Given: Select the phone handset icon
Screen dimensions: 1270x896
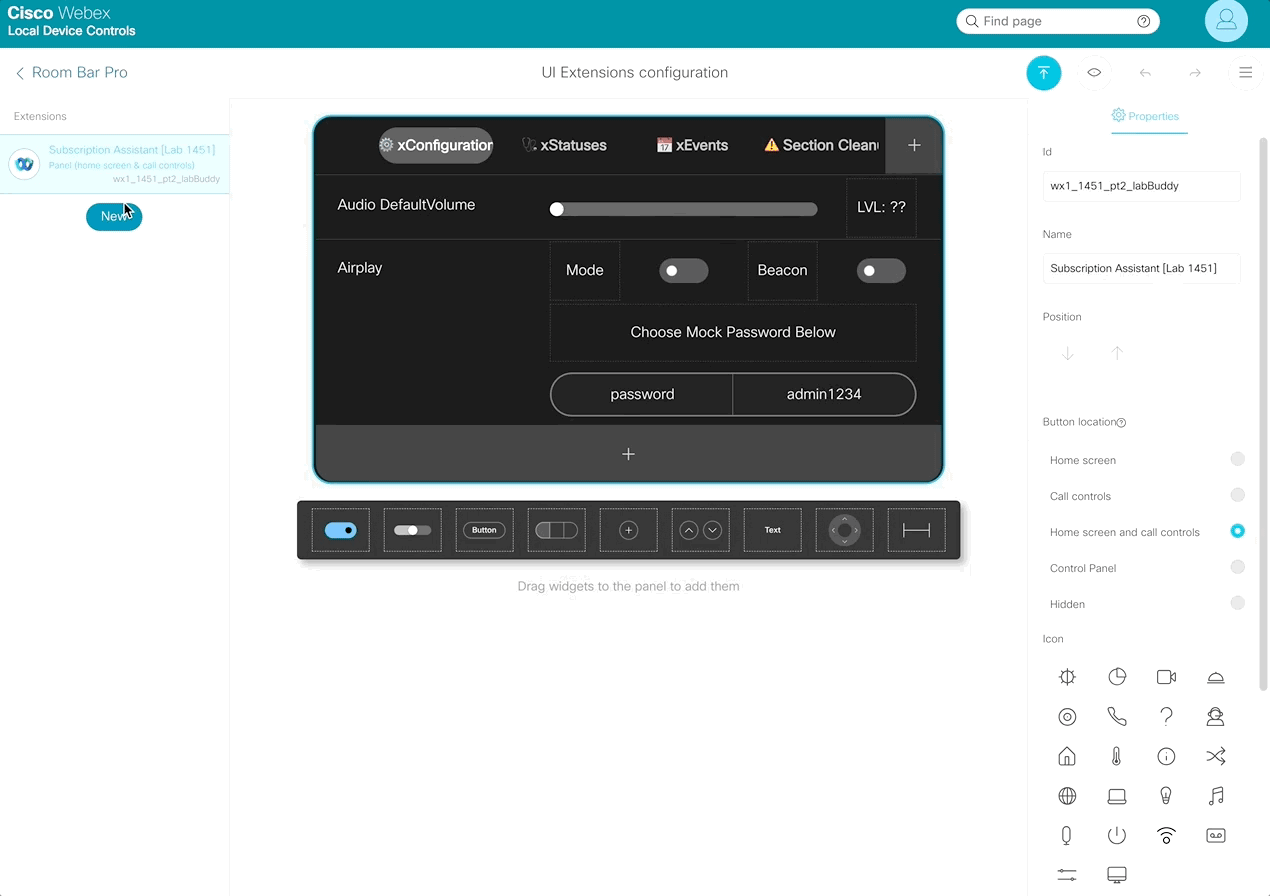Looking at the screenshot, I should [1116, 717].
